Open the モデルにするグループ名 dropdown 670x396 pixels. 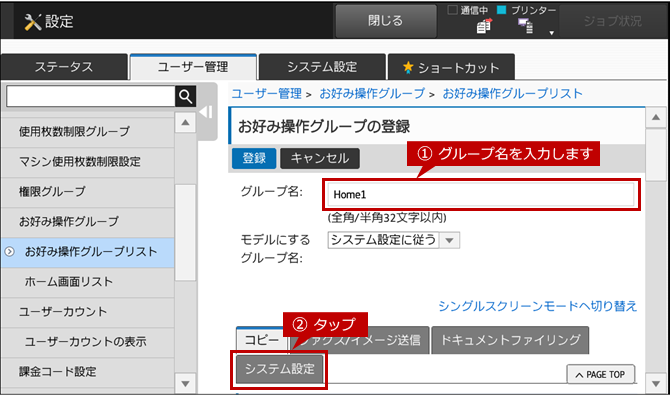[394, 240]
